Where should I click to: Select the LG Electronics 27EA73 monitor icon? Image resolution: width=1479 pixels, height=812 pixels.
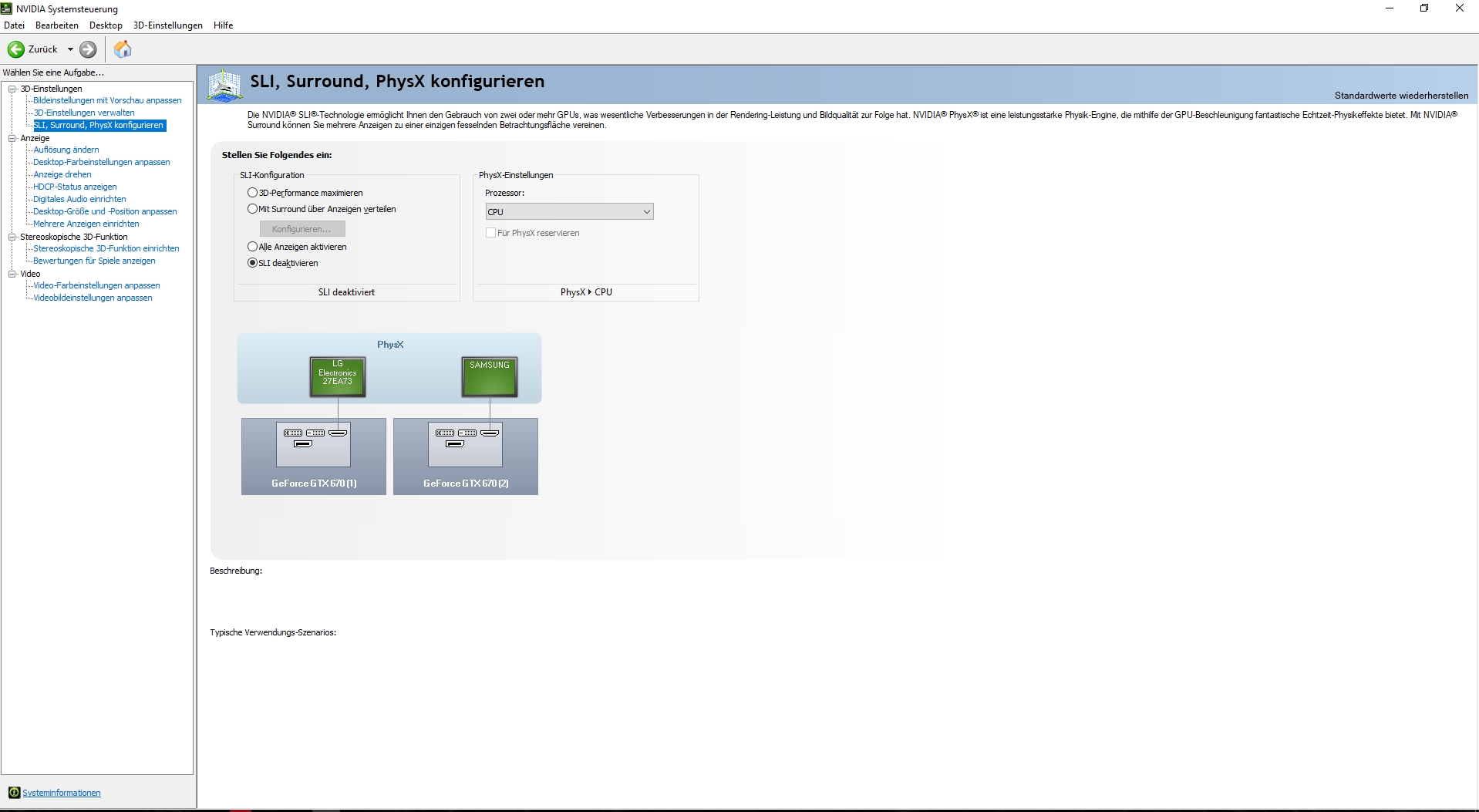[338, 377]
